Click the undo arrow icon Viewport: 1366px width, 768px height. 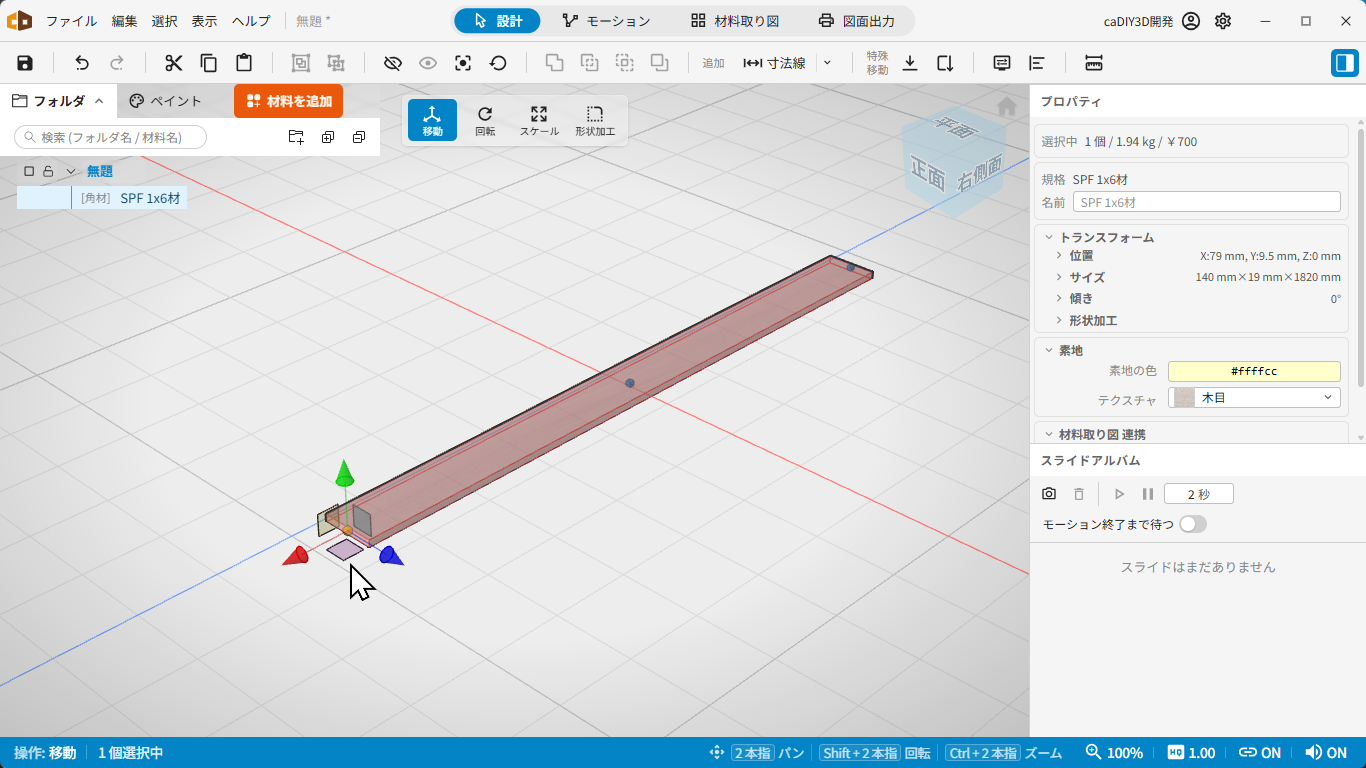tap(82, 63)
